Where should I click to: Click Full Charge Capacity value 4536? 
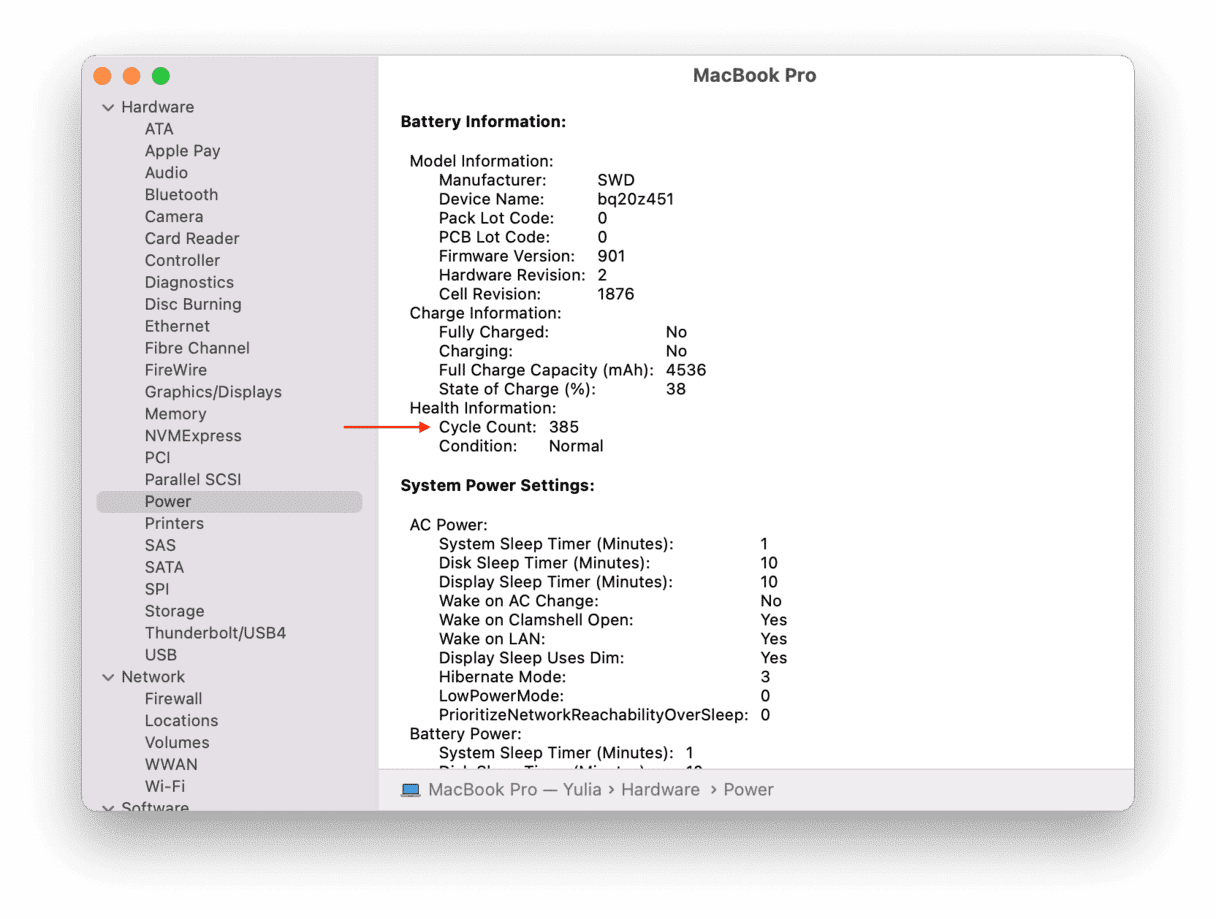pos(686,371)
